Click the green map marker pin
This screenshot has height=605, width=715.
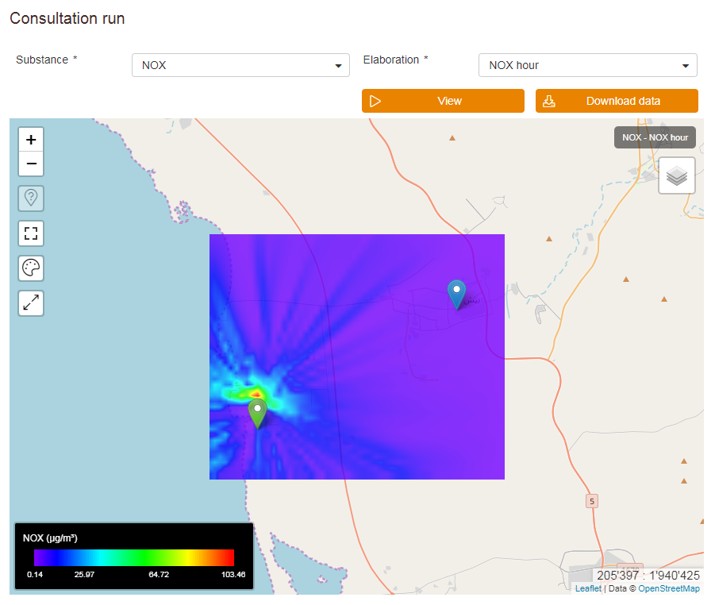(258, 412)
